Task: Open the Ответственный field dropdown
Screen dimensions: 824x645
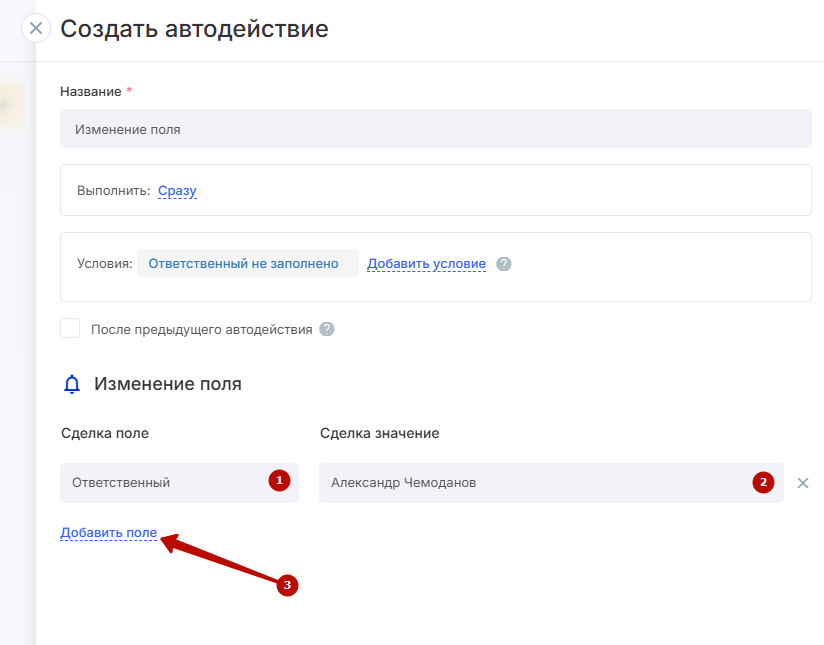Action: point(165,482)
